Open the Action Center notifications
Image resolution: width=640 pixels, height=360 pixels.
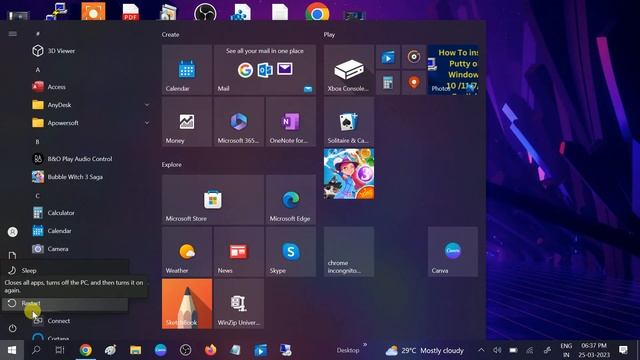tap(623, 350)
